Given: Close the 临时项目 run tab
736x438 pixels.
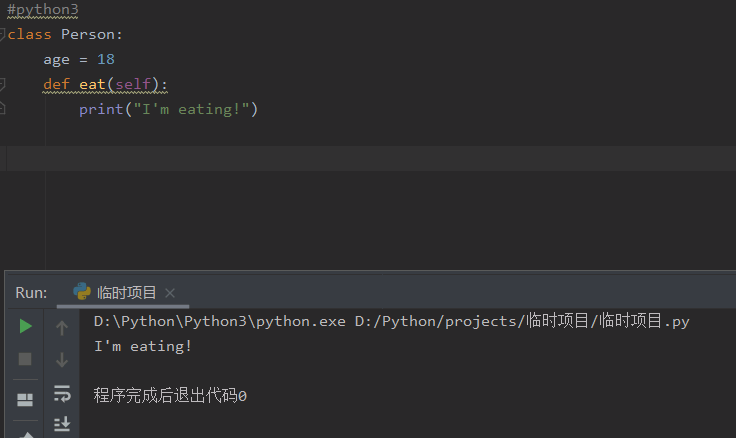Looking at the screenshot, I should 170,293.
